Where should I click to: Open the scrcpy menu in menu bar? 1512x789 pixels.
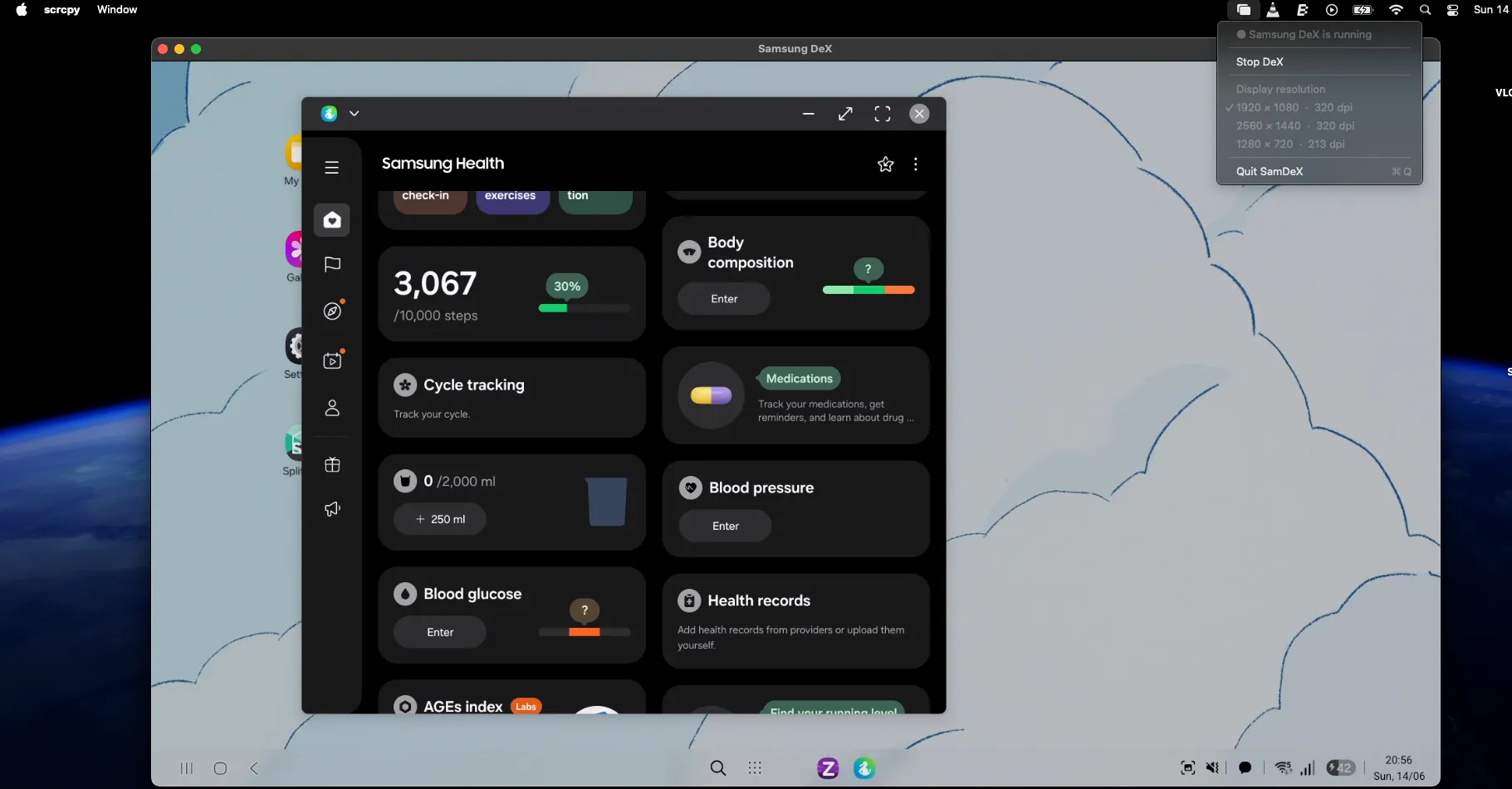61,10
